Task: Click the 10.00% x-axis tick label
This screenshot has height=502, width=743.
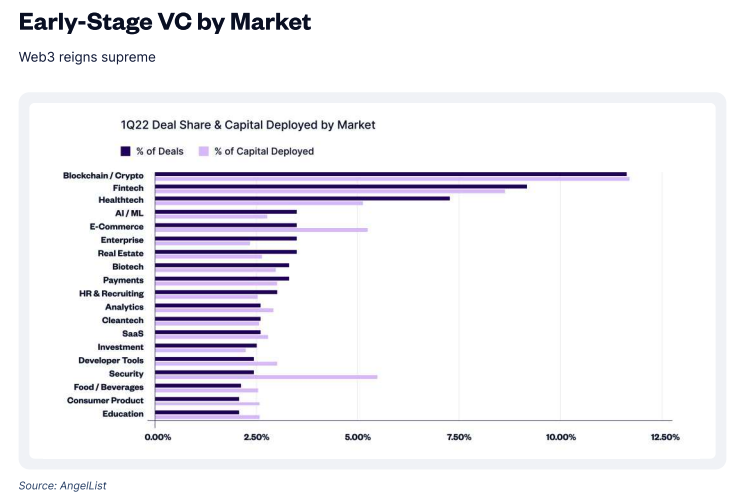Action: (x=561, y=437)
